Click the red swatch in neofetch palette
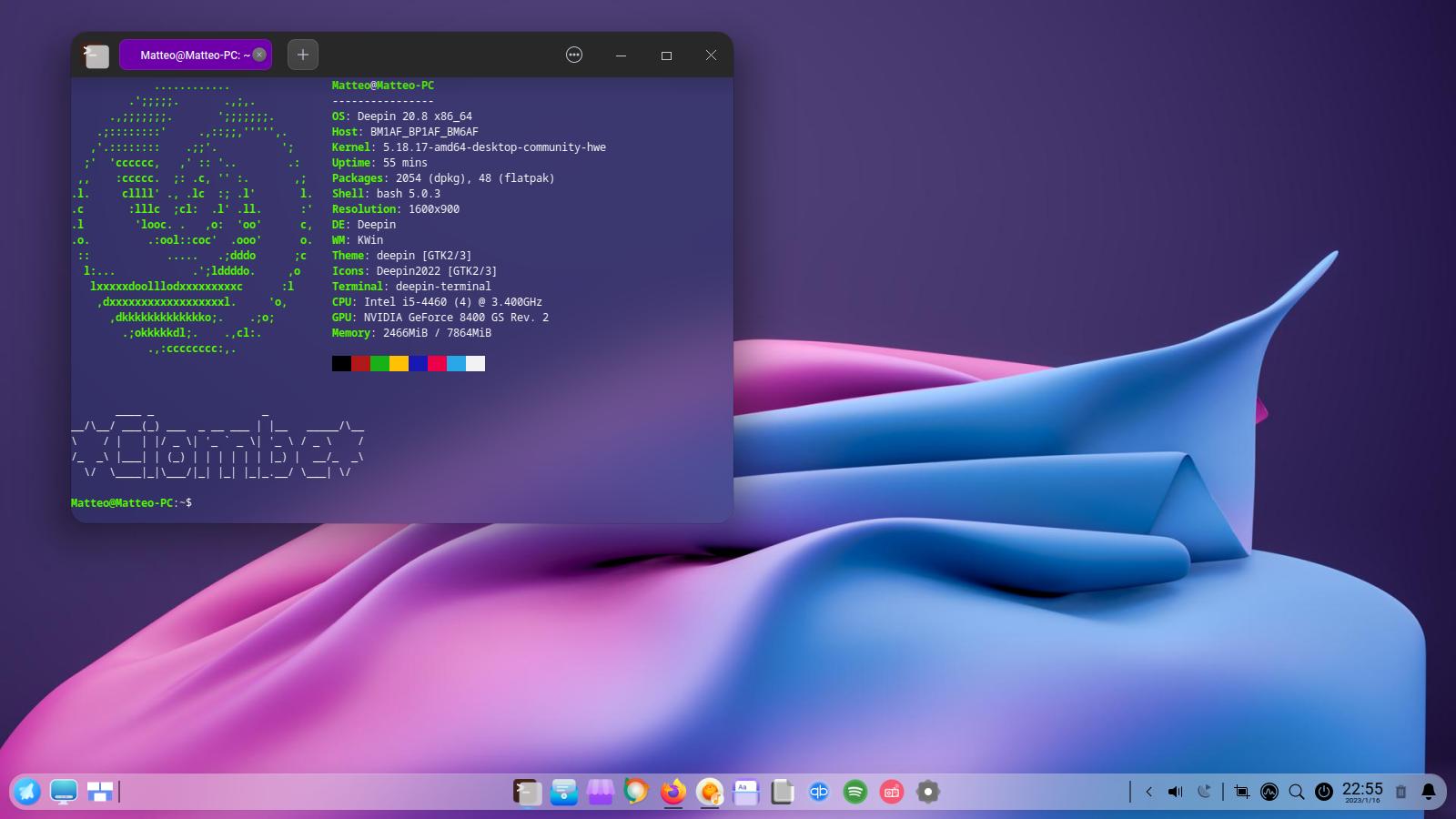Viewport: 1456px width, 819px height. click(x=360, y=364)
